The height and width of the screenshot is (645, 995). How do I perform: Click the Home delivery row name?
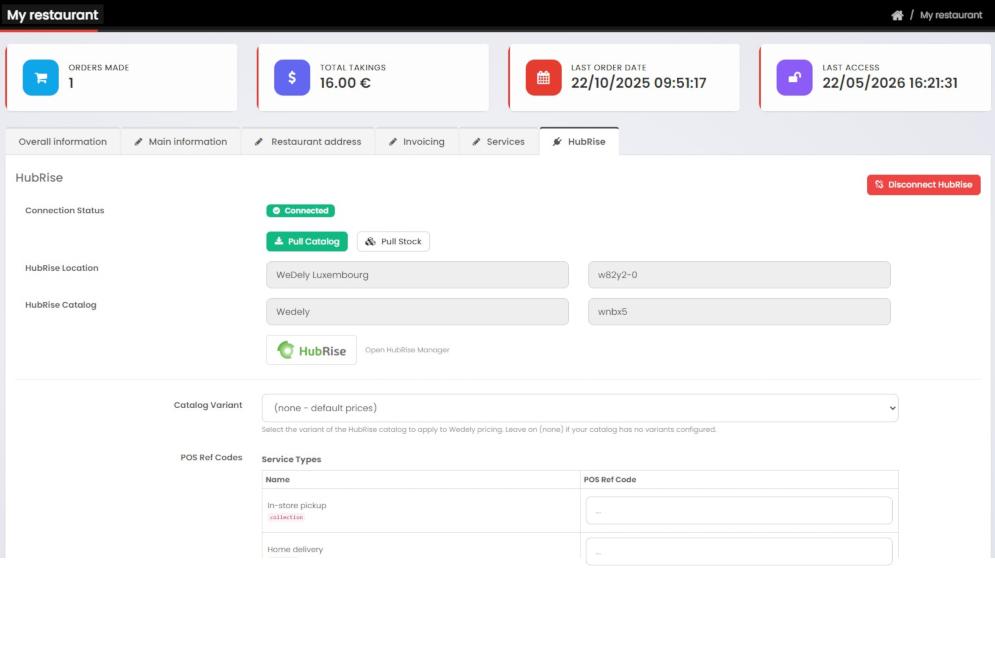coord(295,549)
